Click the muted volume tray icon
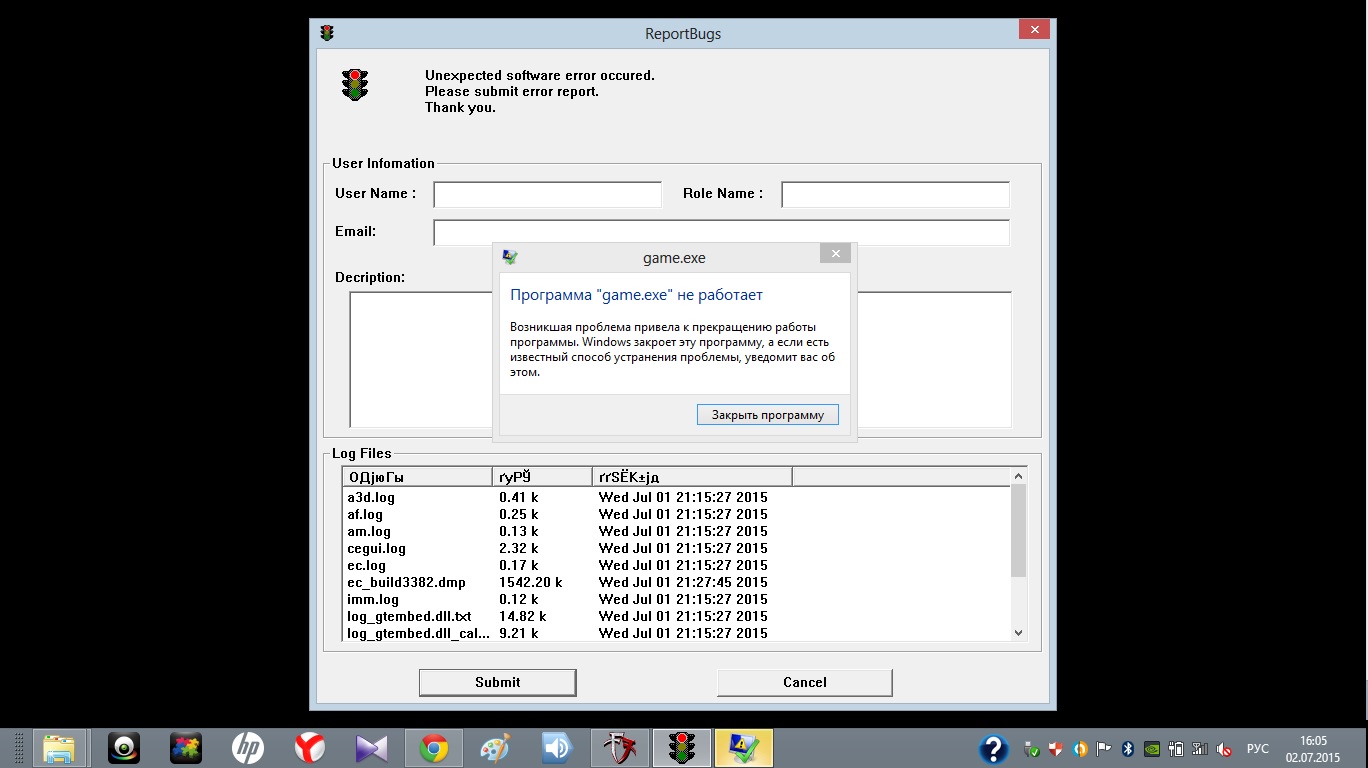The width and height of the screenshot is (1368, 768). coord(1224,749)
